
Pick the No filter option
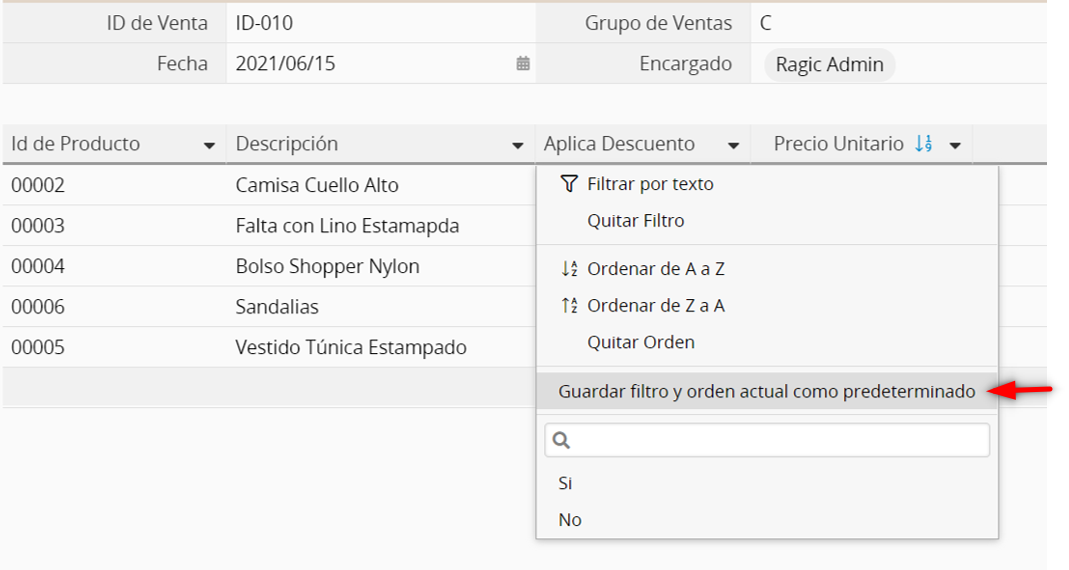click(569, 520)
